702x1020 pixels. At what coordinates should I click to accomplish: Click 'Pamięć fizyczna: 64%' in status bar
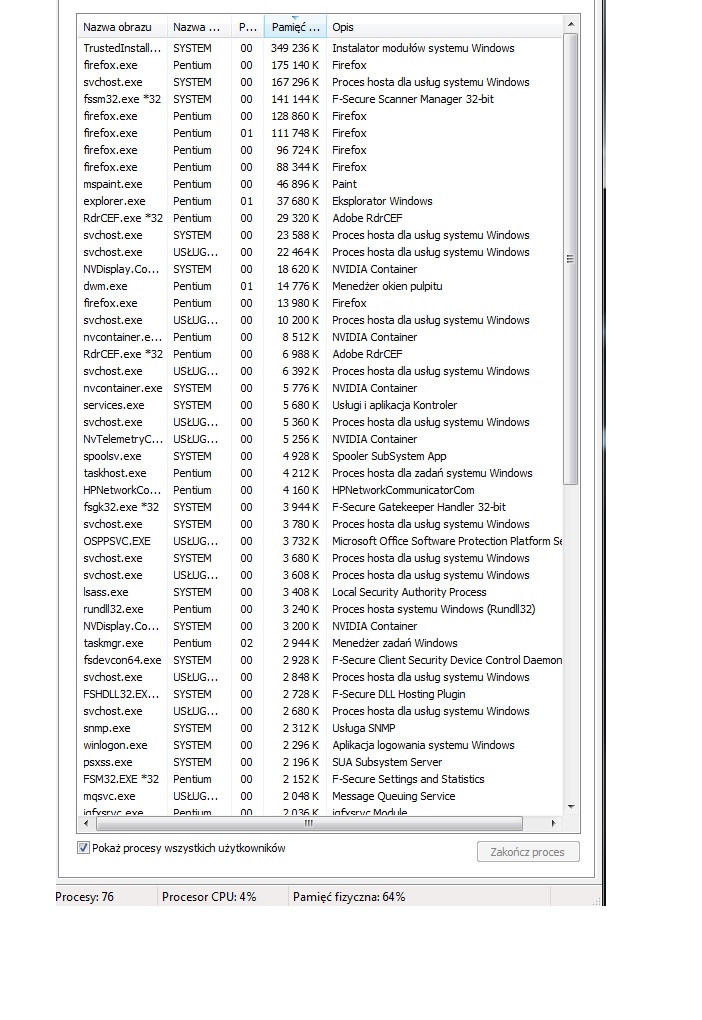349,896
